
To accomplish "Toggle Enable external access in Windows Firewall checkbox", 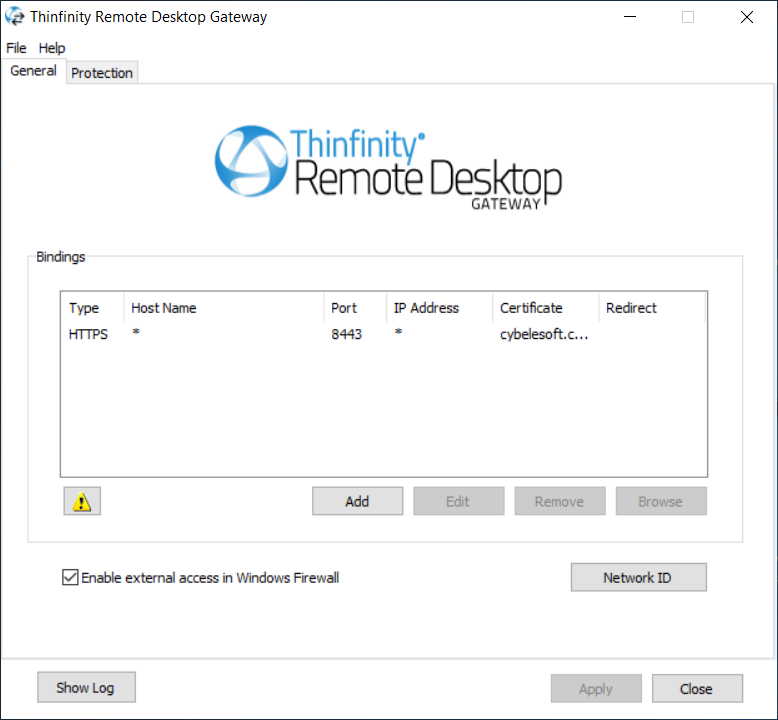I will 70,577.
